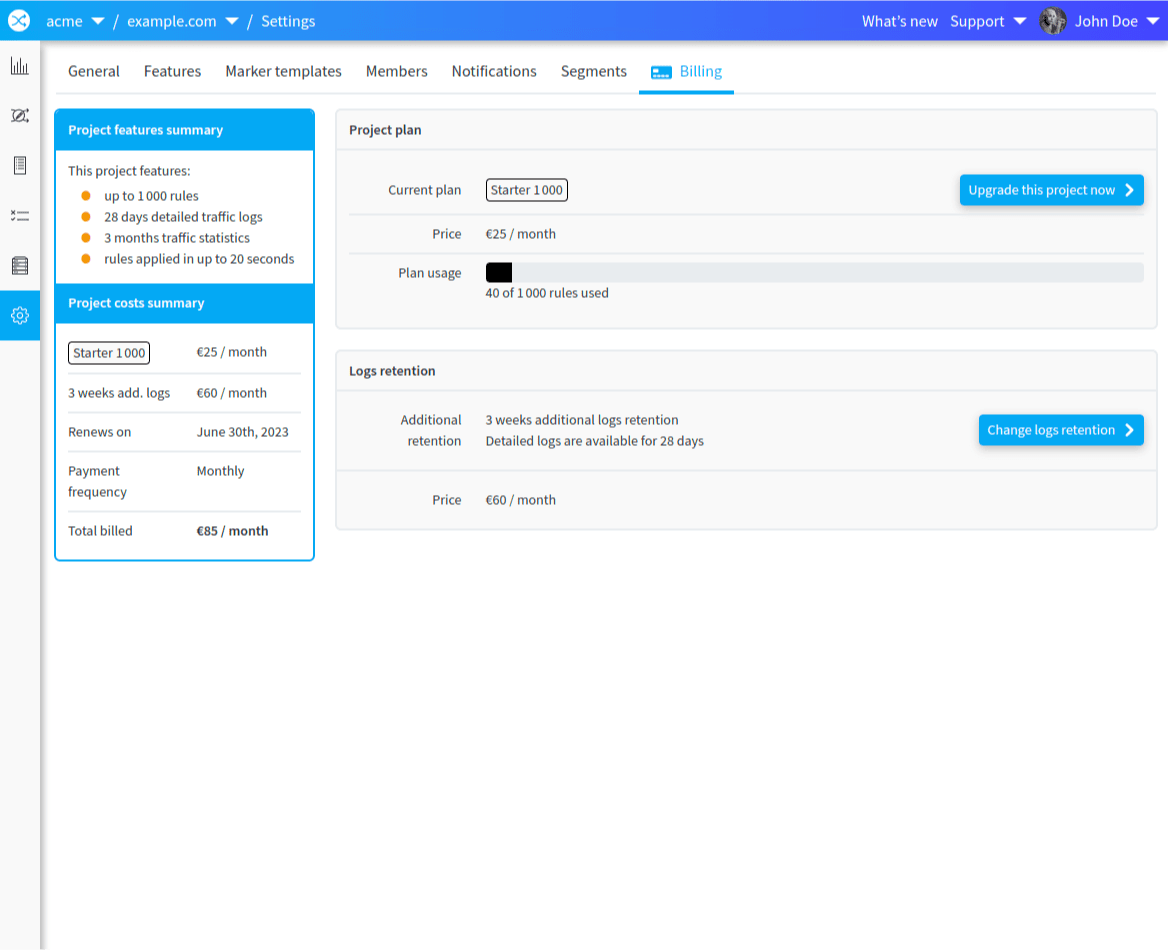The width and height of the screenshot is (1168, 950).
Task: Open the Support dropdown menu
Action: tap(988, 21)
